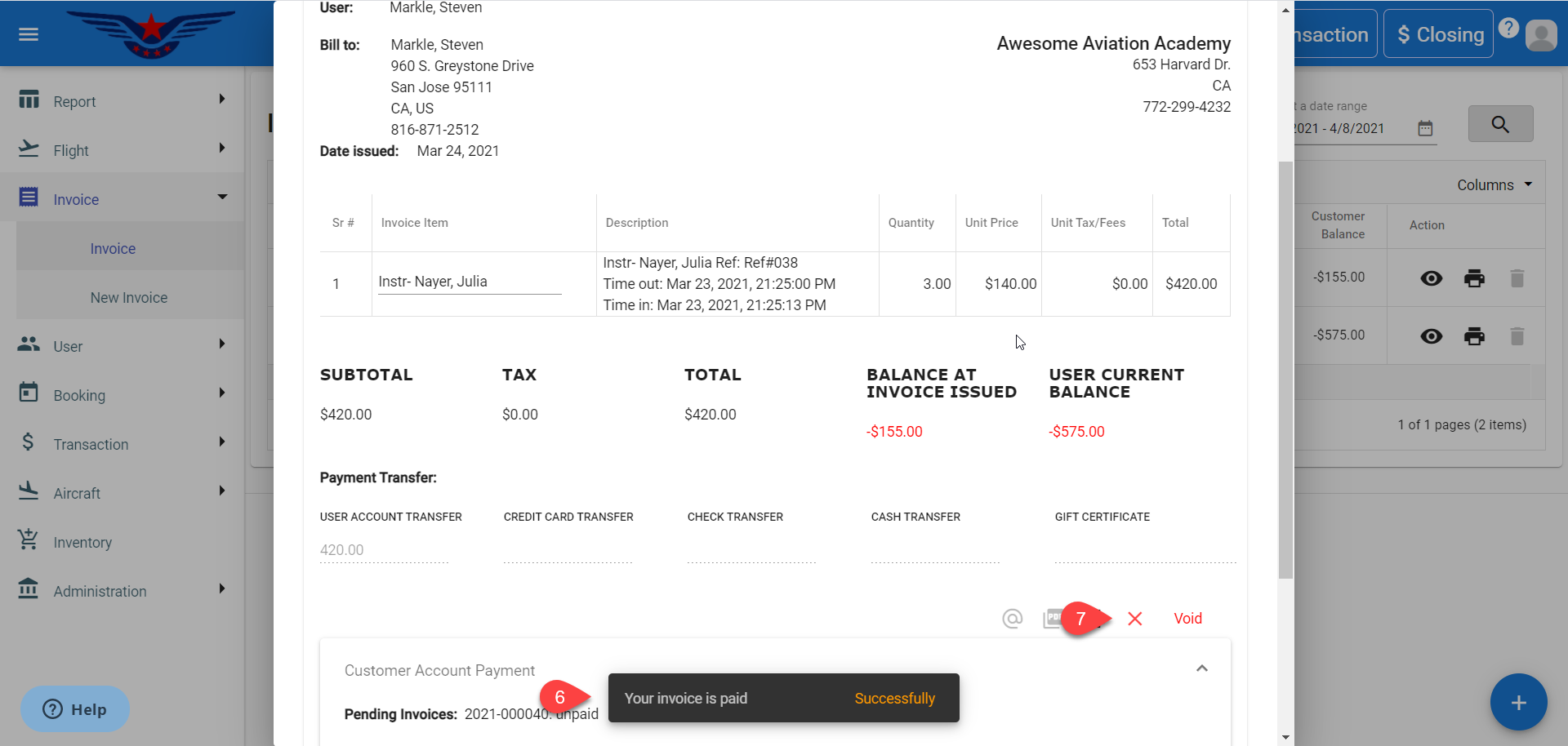Image resolution: width=1568 pixels, height=746 pixels.
Task: Print the invoice with -$155.00 balance
Action: tap(1474, 278)
